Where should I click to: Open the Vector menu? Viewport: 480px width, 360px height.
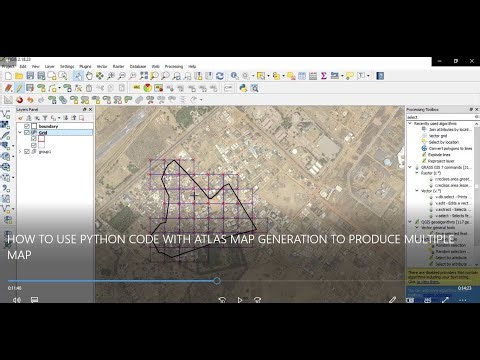tap(102, 66)
